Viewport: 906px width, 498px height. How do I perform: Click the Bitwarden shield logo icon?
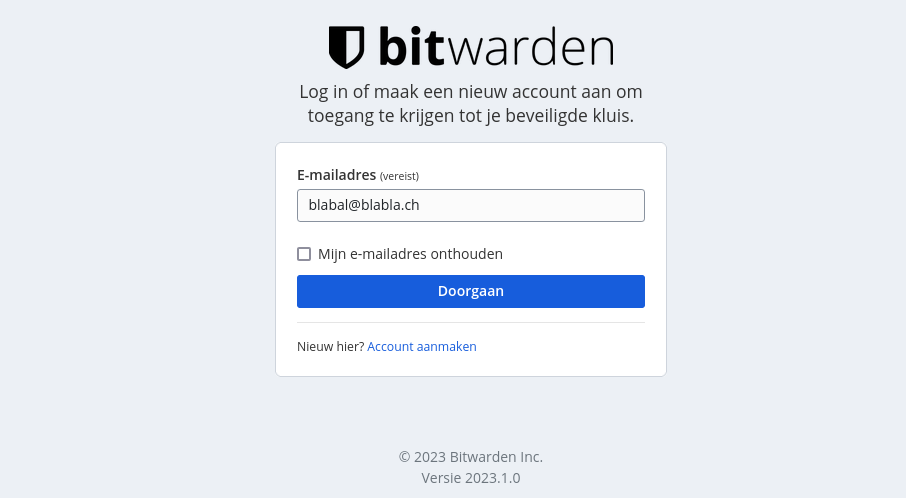pos(346,47)
